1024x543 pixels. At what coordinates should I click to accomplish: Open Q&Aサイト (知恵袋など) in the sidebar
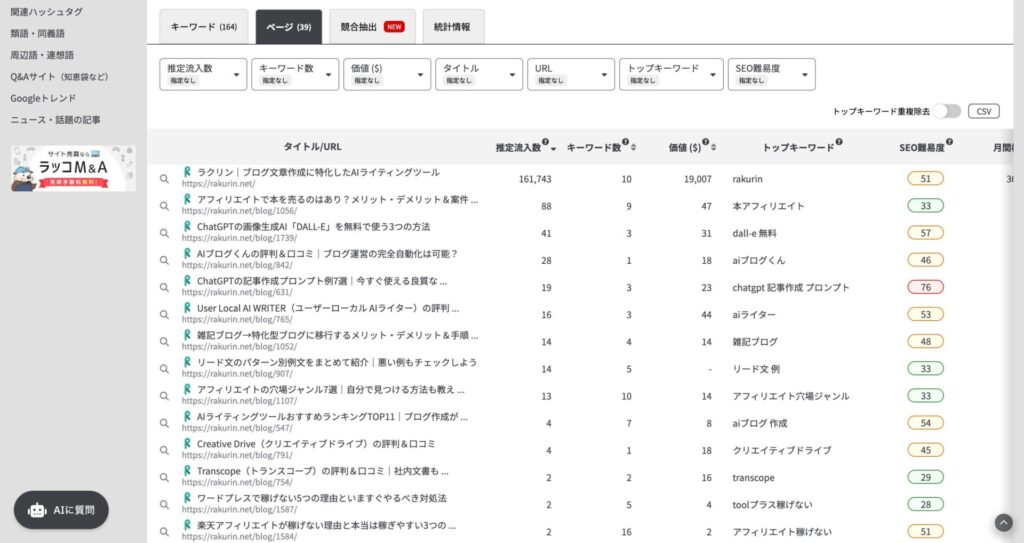(x=59, y=76)
